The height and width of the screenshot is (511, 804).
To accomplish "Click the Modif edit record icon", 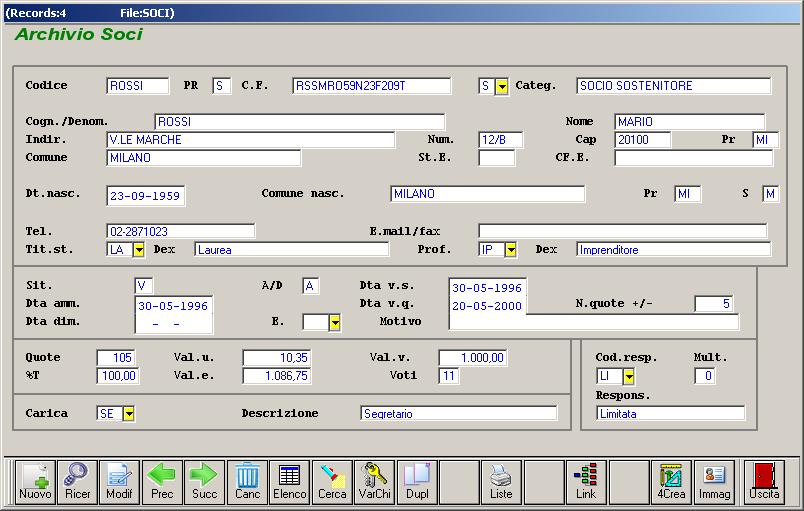I will (119, 481).
